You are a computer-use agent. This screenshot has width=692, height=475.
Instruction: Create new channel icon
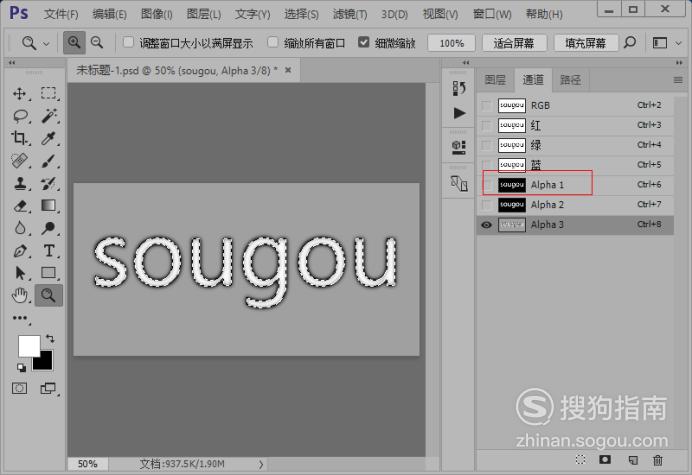click(633, 460)
